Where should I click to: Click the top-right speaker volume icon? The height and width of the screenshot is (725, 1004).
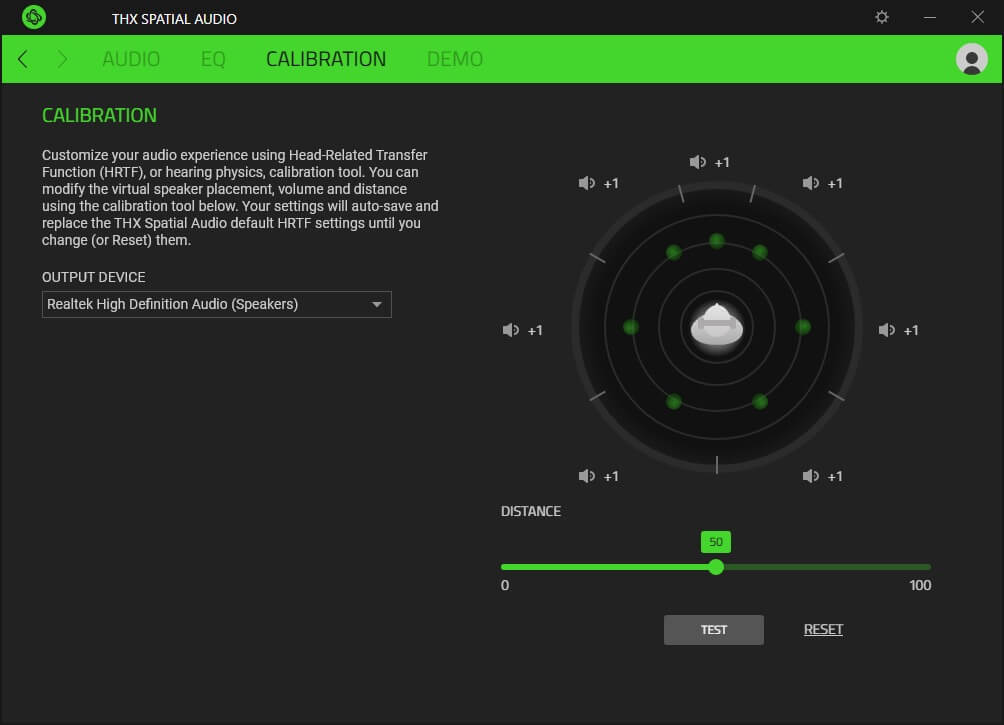811,183
